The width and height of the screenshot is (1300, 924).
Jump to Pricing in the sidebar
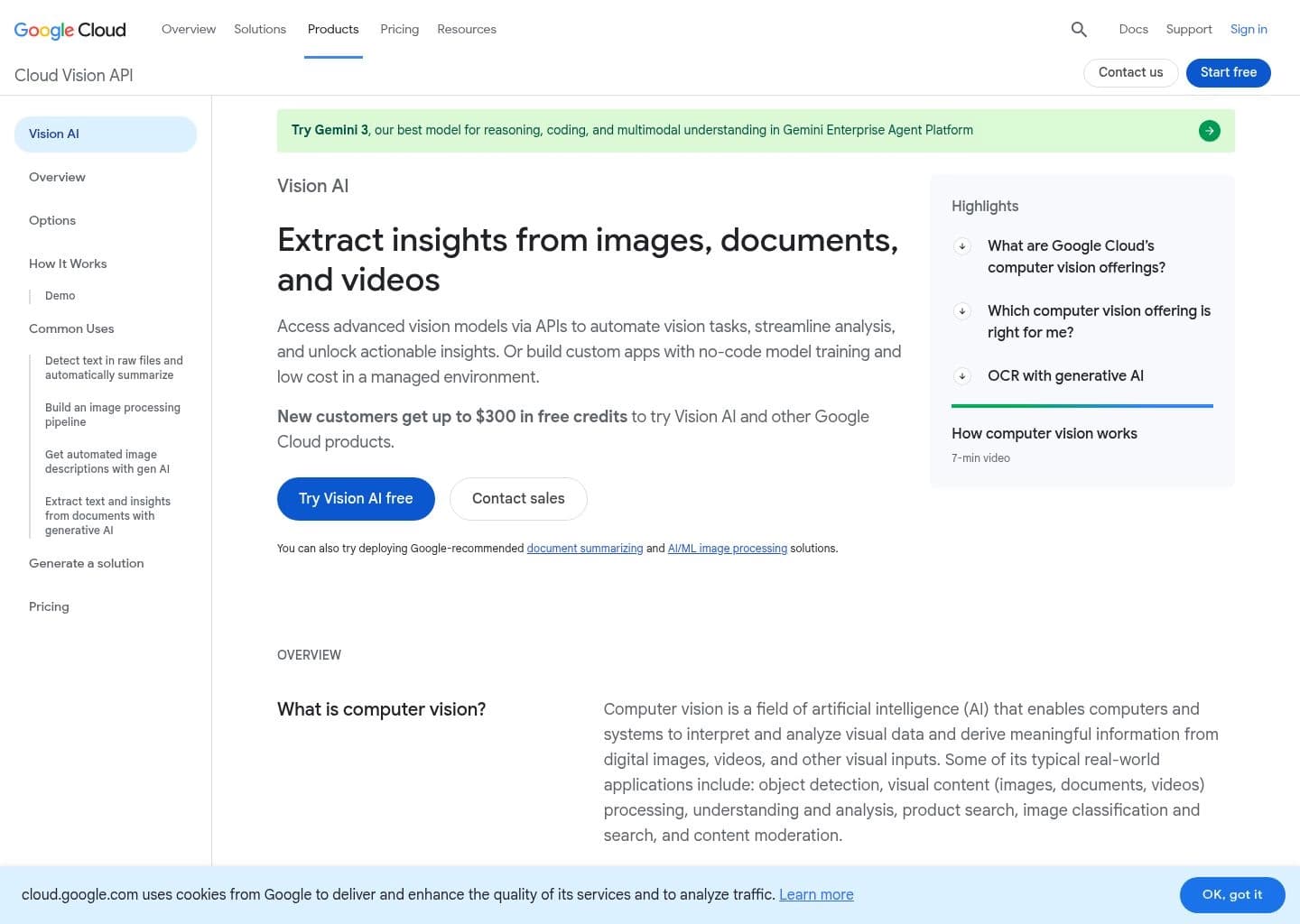point(49,606)
